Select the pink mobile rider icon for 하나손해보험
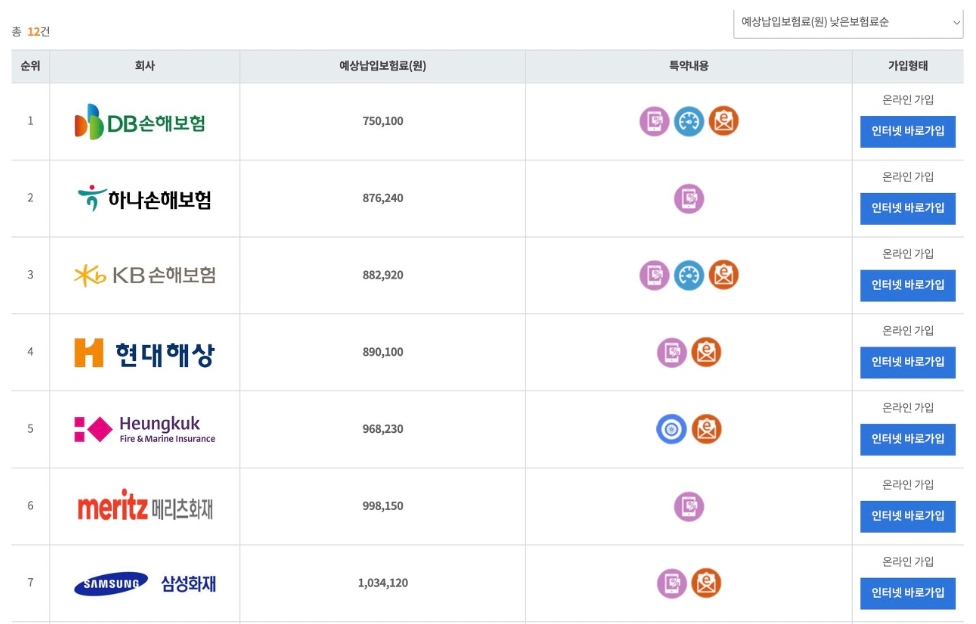Viewport: 976px width, 624px height. tap(690, 198)
